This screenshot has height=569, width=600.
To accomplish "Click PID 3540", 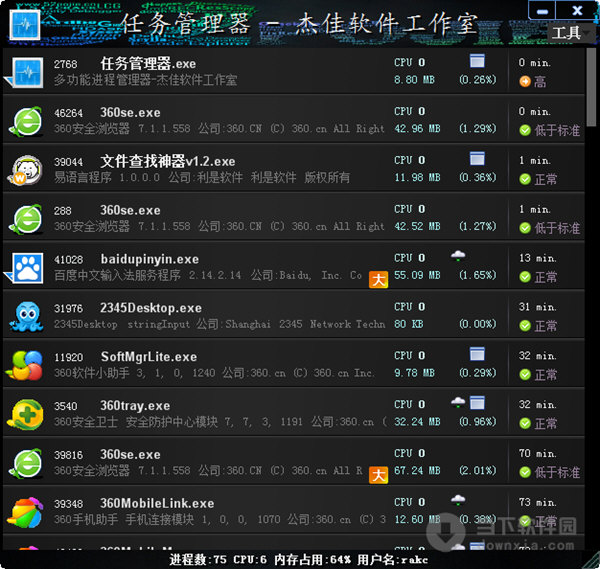I will pyautogui.click(x=65, y=406).
